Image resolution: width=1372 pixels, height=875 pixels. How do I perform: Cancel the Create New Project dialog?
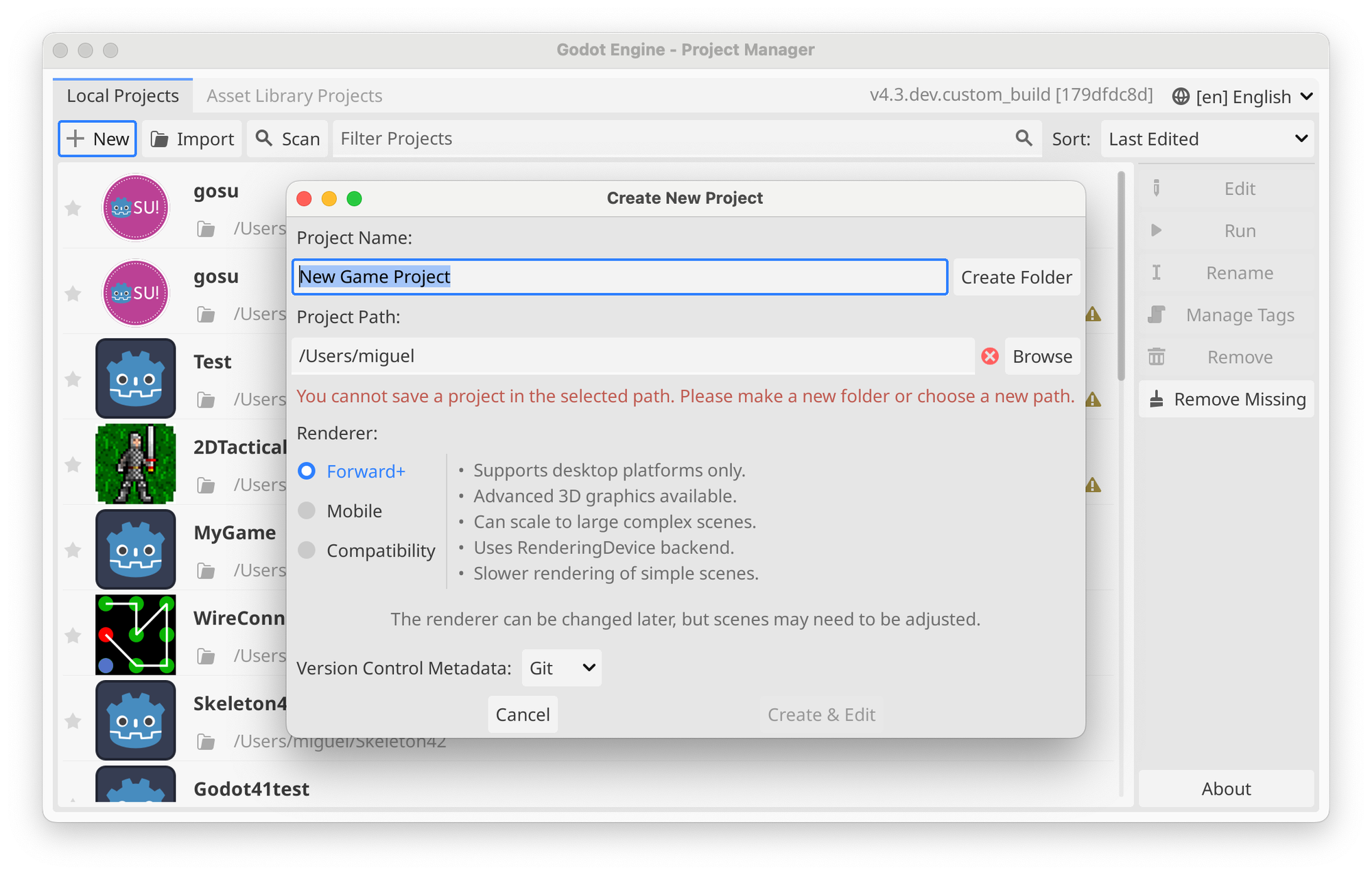(522, 714)
